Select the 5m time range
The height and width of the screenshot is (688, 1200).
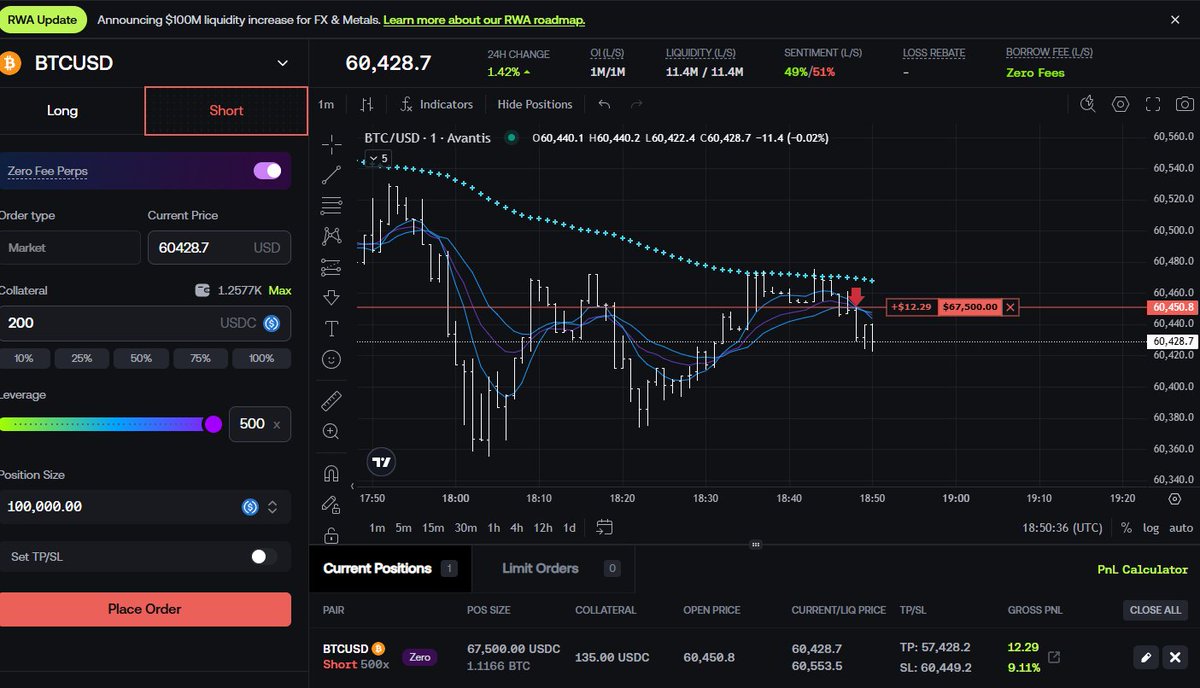click(x=403, y=528)
